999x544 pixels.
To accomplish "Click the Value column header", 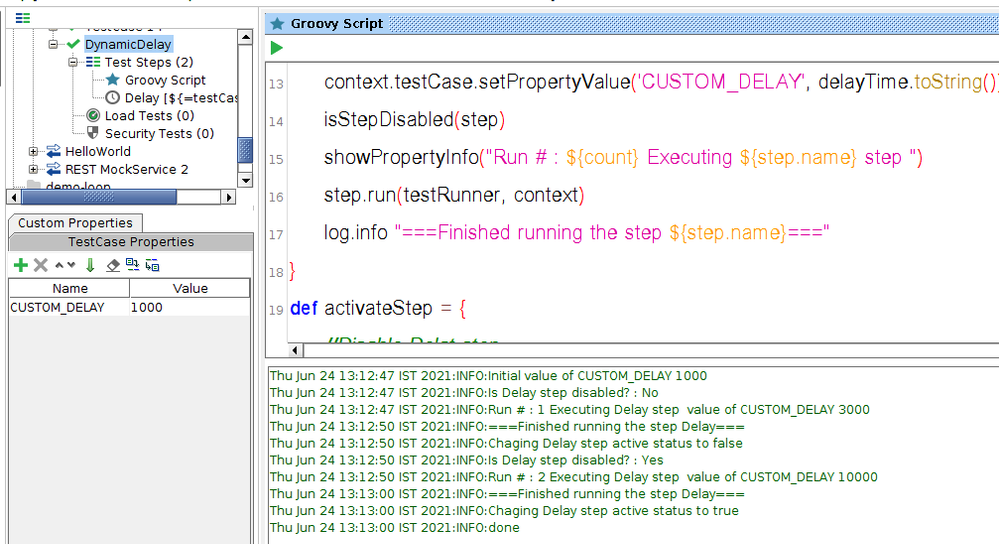I will click(190, 288).
